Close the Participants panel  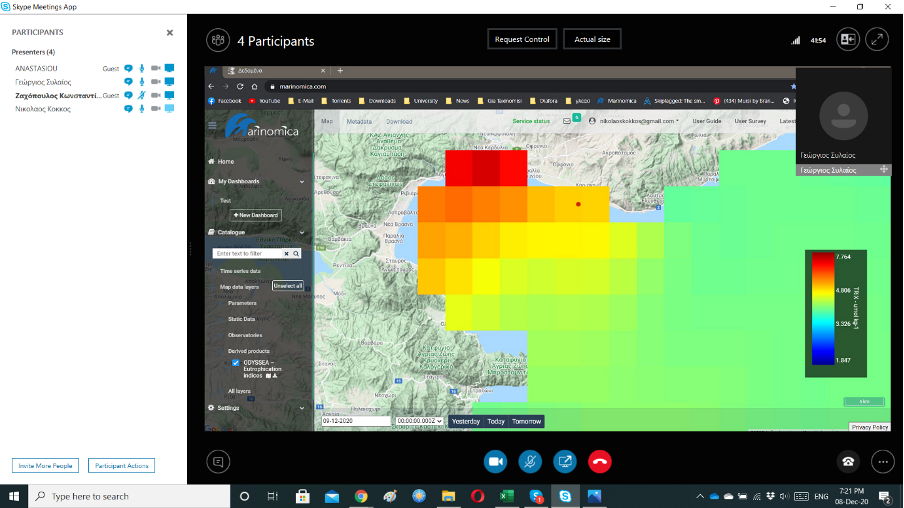coord(169,32)
